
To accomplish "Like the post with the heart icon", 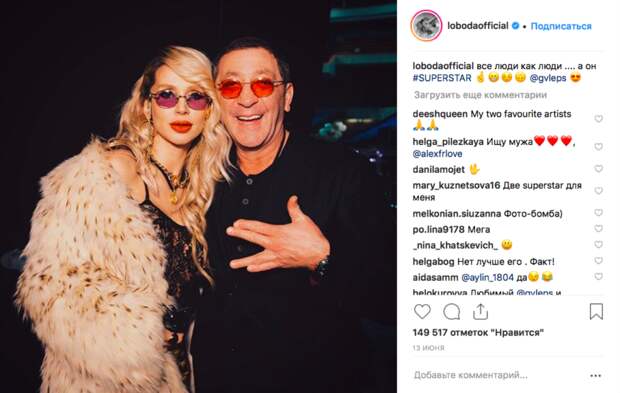I will point(422,312).
